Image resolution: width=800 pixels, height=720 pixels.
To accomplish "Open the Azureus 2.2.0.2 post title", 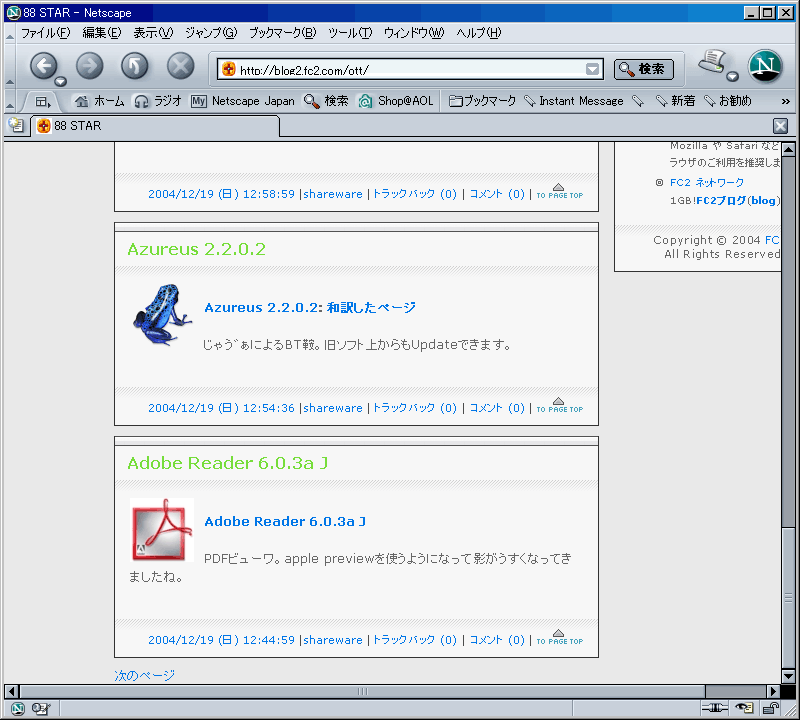I will [196, 249].
